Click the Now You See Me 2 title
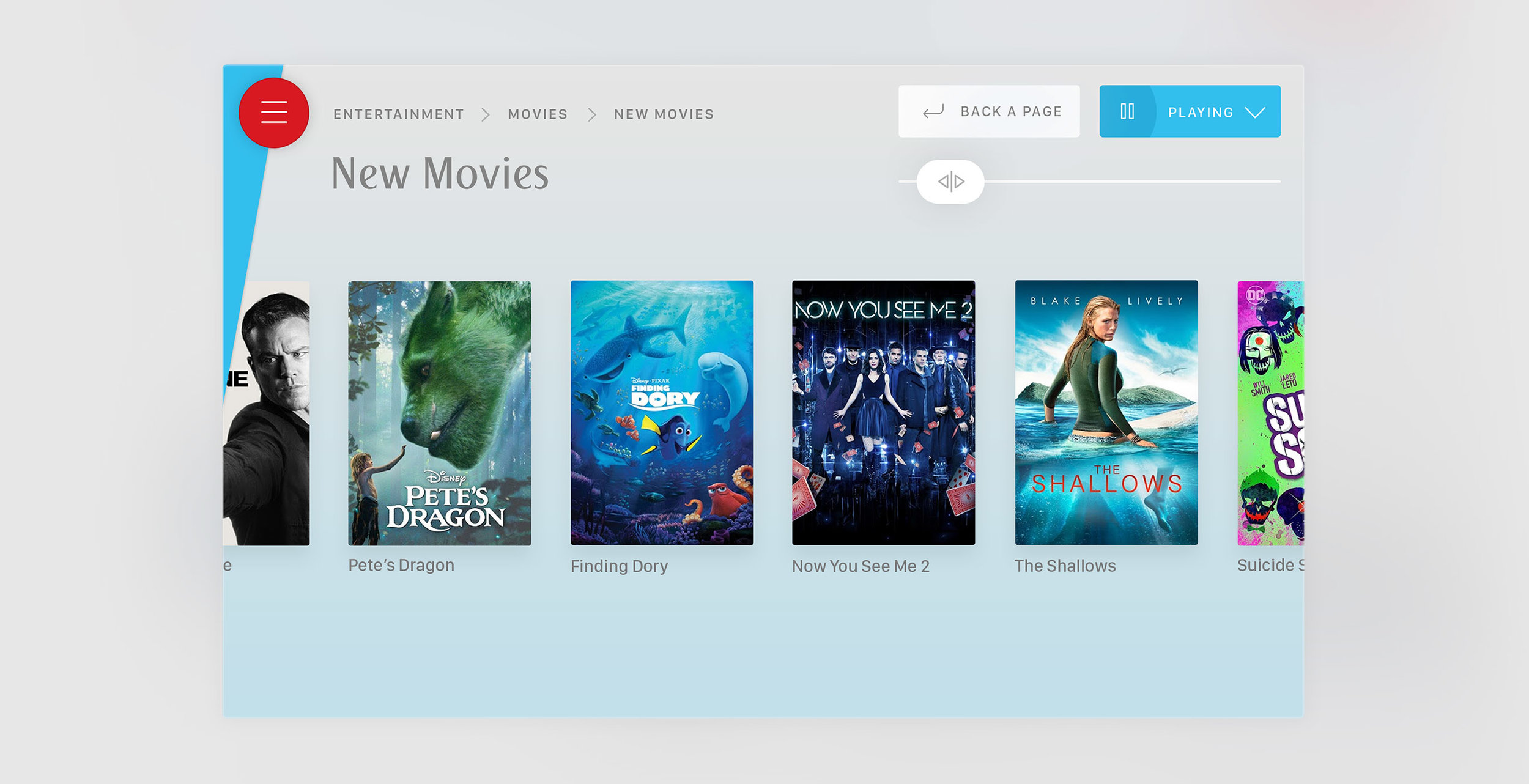The width and height of the screenshot is (1529, 784). coord(861,566)
